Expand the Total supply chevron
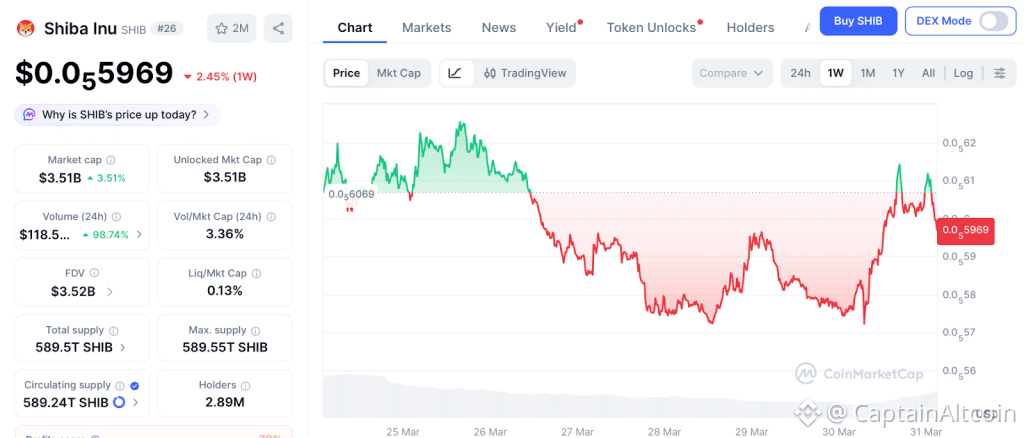The height and width of the screenshot is (438, 1024). coord(123,348)
